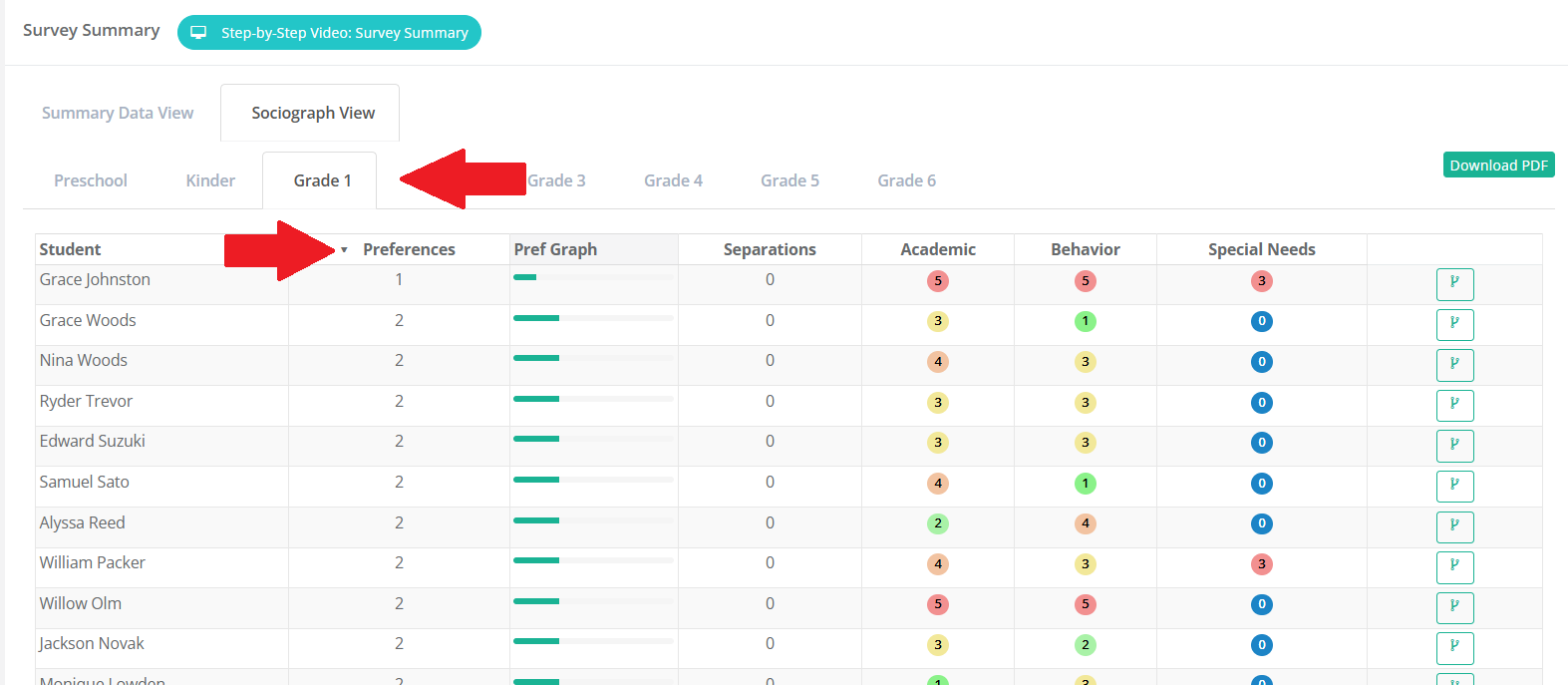Click student name Samuel Sato
Screen dimensions: 1568x685
(84, 482)
